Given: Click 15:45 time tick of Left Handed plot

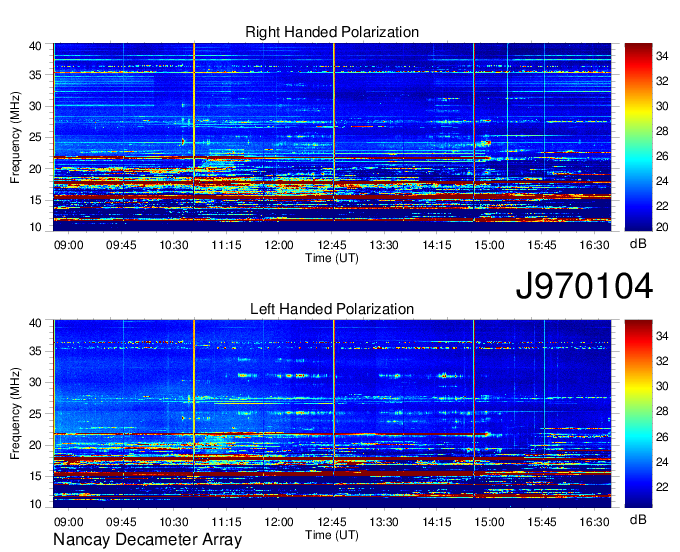Looking at the screenshot, I should click(542, 522).
